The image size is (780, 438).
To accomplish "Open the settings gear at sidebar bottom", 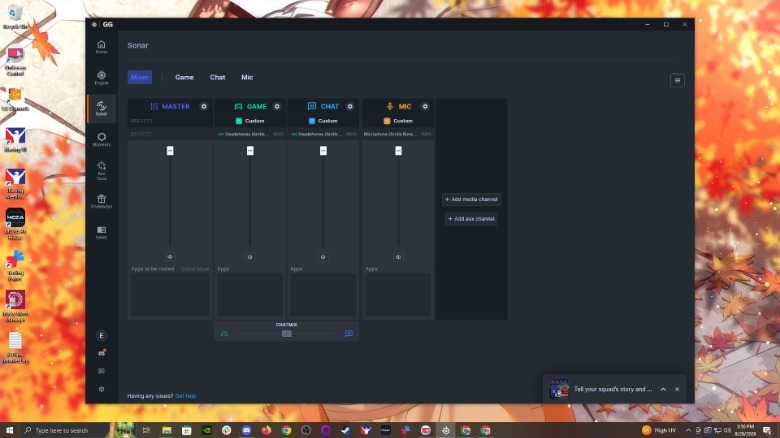I will point(101,389).
